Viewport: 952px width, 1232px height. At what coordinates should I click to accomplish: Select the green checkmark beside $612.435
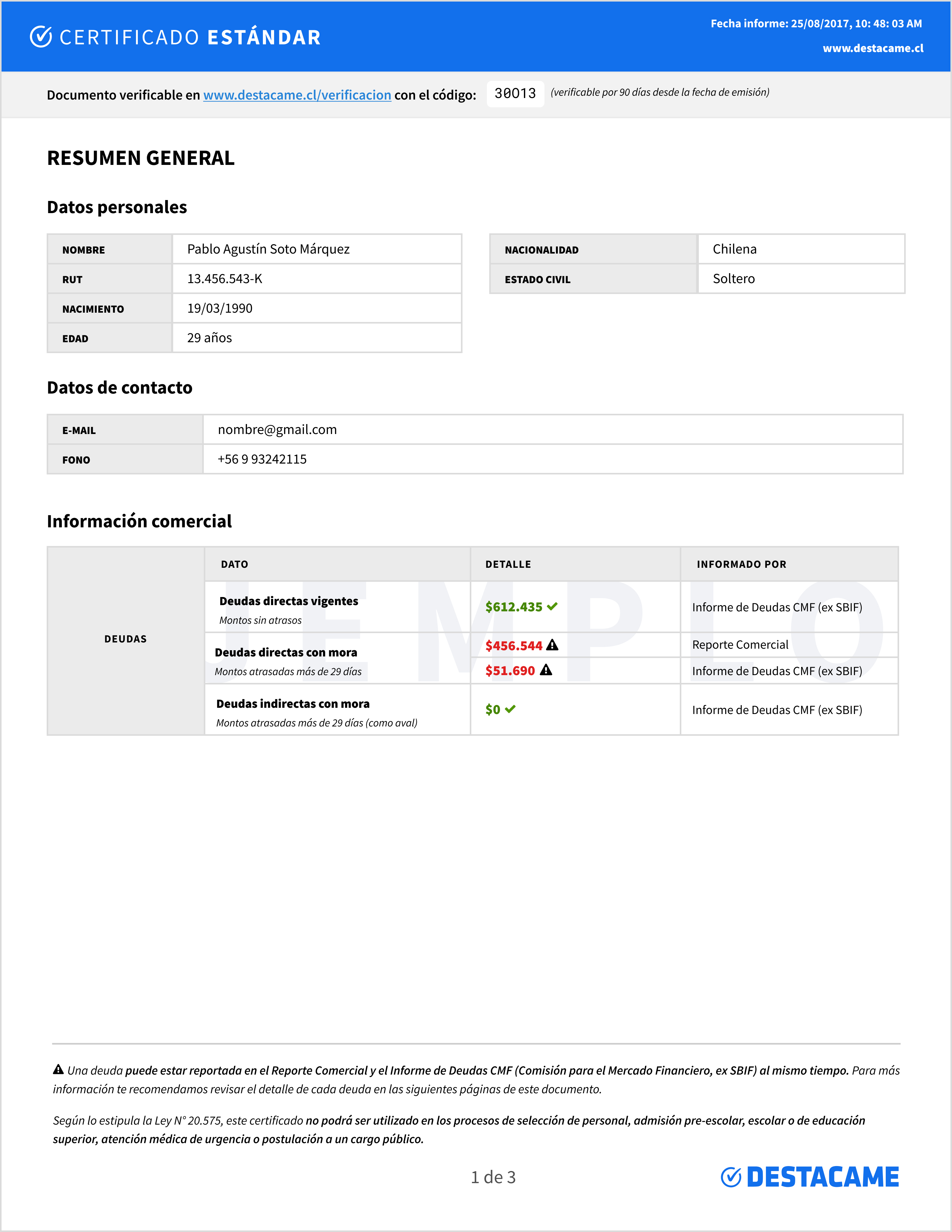click(553, 607)
